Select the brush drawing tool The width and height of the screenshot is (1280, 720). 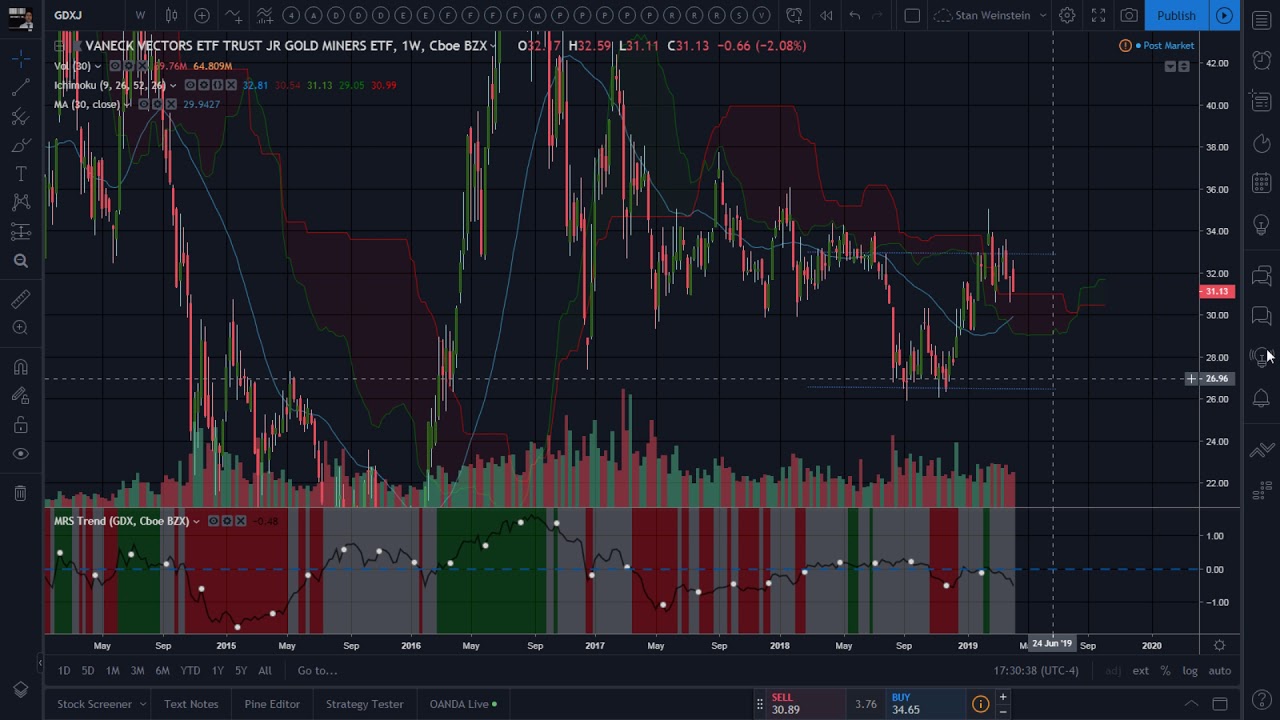pyautogui.click(x=20, y=146)
